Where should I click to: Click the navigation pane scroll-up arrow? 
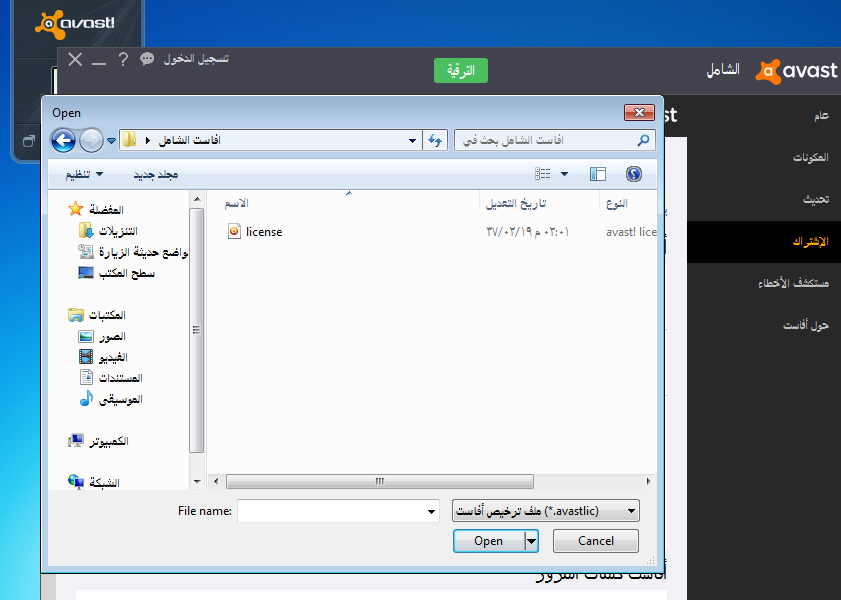pos(197,199)
